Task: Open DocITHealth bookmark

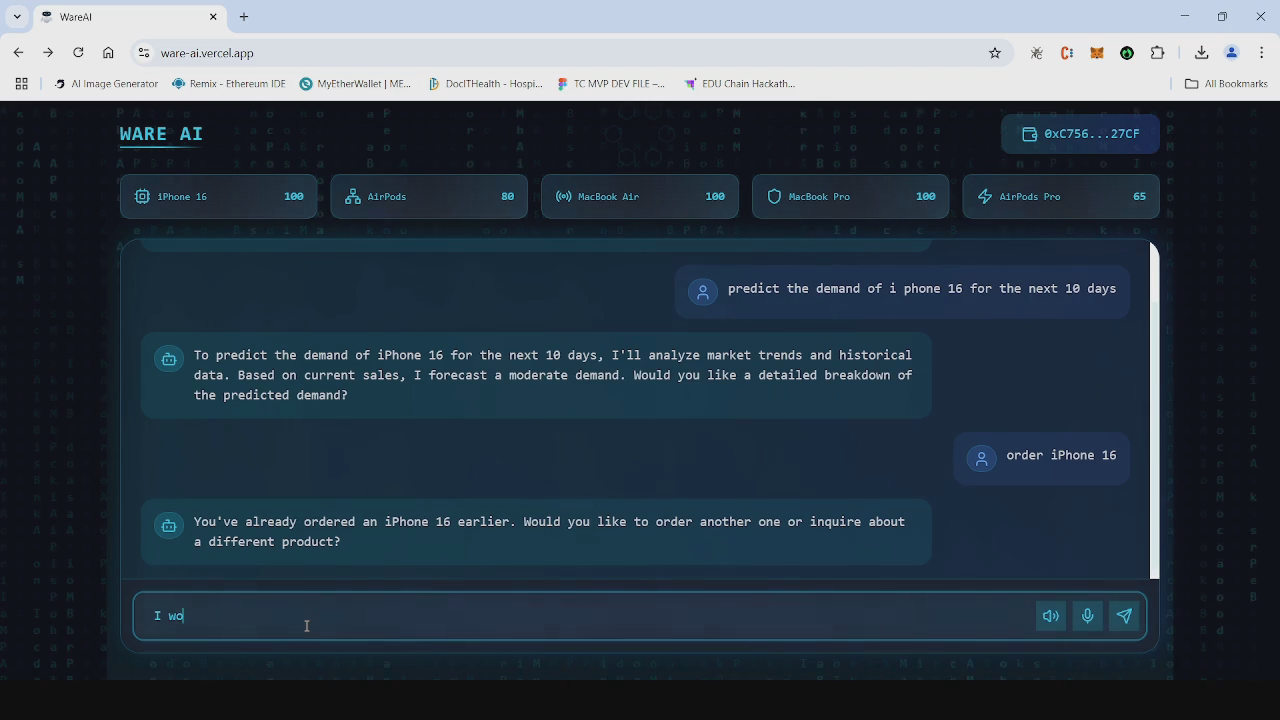Action: pyautogui.click(x=485, y=84)
